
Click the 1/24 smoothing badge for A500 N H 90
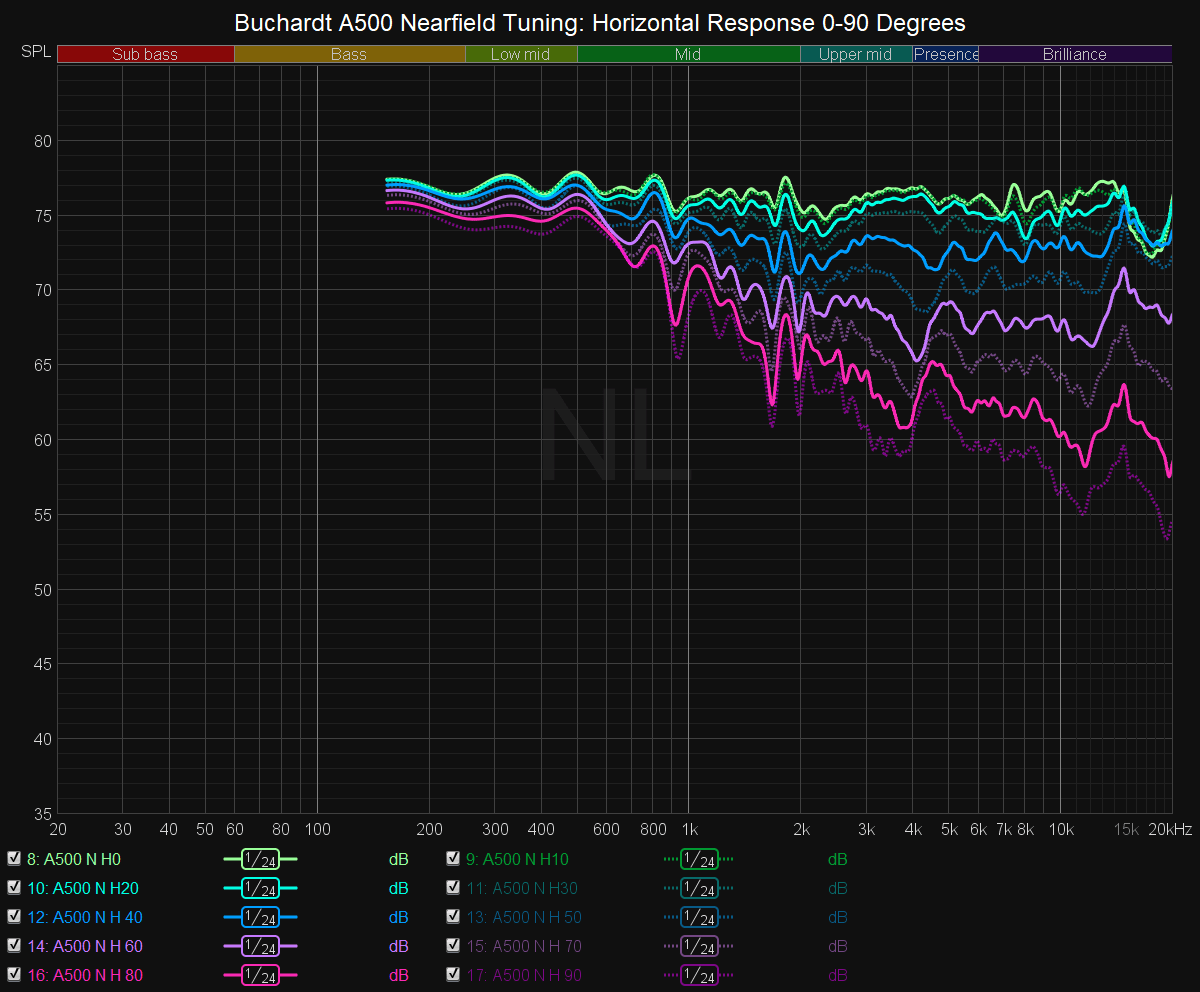click(x=699, y=975)
